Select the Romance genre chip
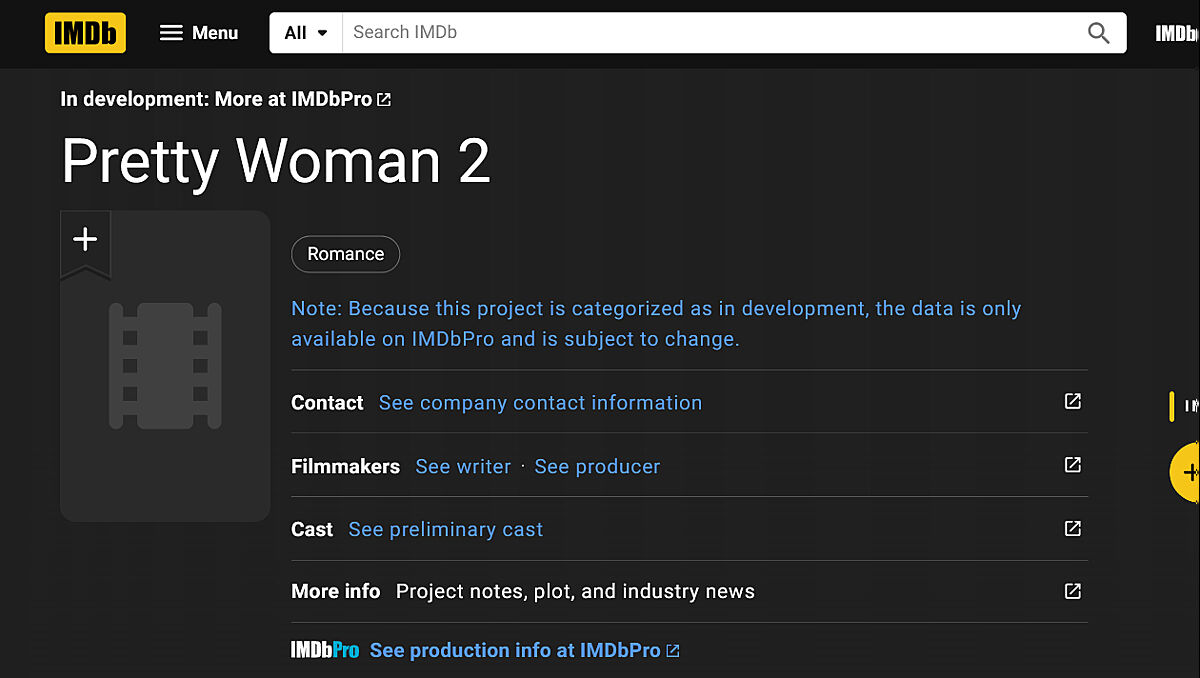1200x678 pixels. click(x=345, y=254)
